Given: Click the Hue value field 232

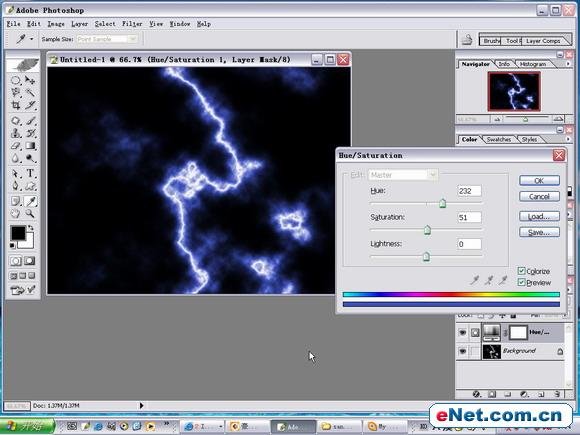Looking at the screenshot, I should coord(469,191).
